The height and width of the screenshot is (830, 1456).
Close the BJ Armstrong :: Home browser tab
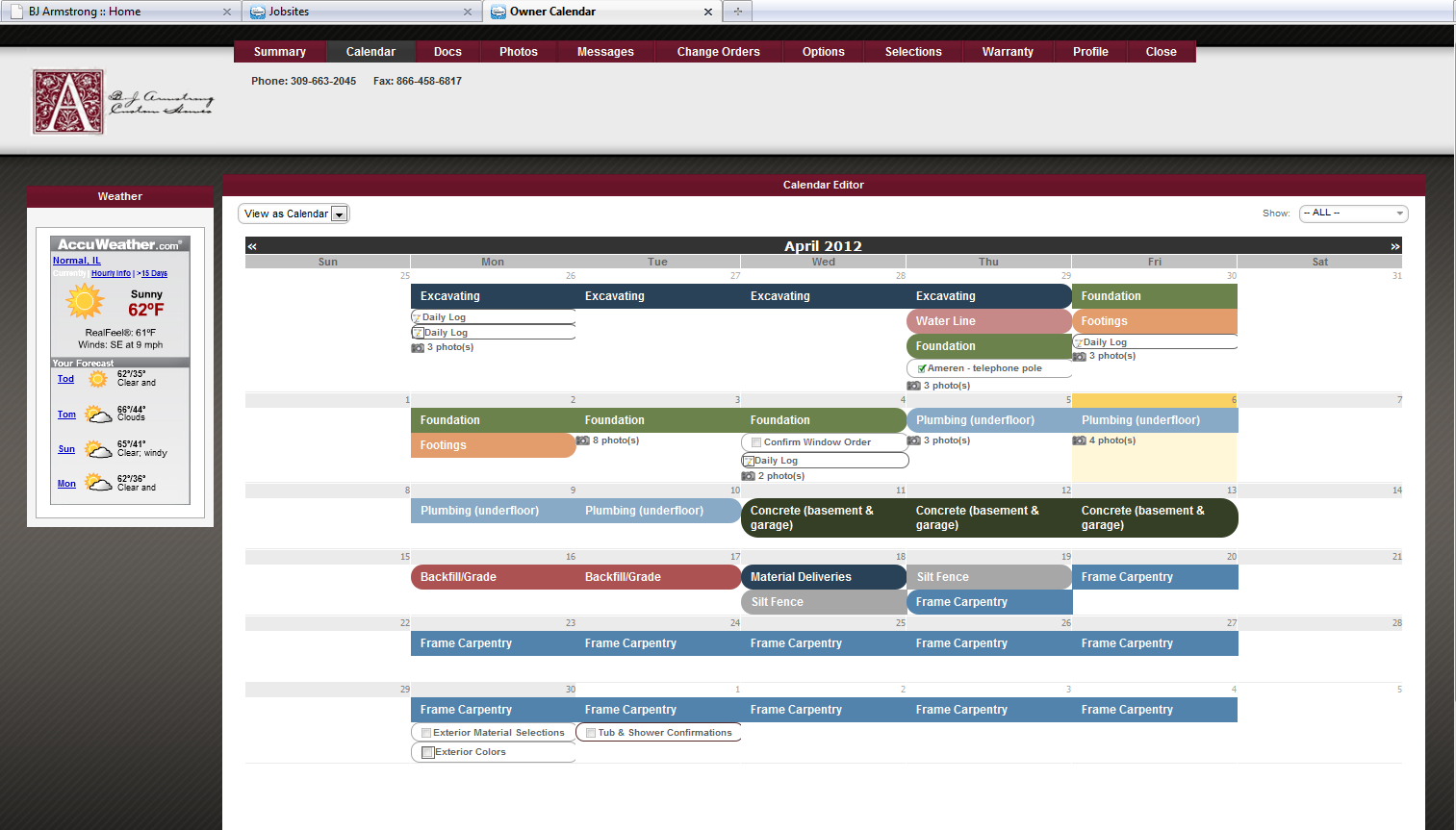coord(227,13)
